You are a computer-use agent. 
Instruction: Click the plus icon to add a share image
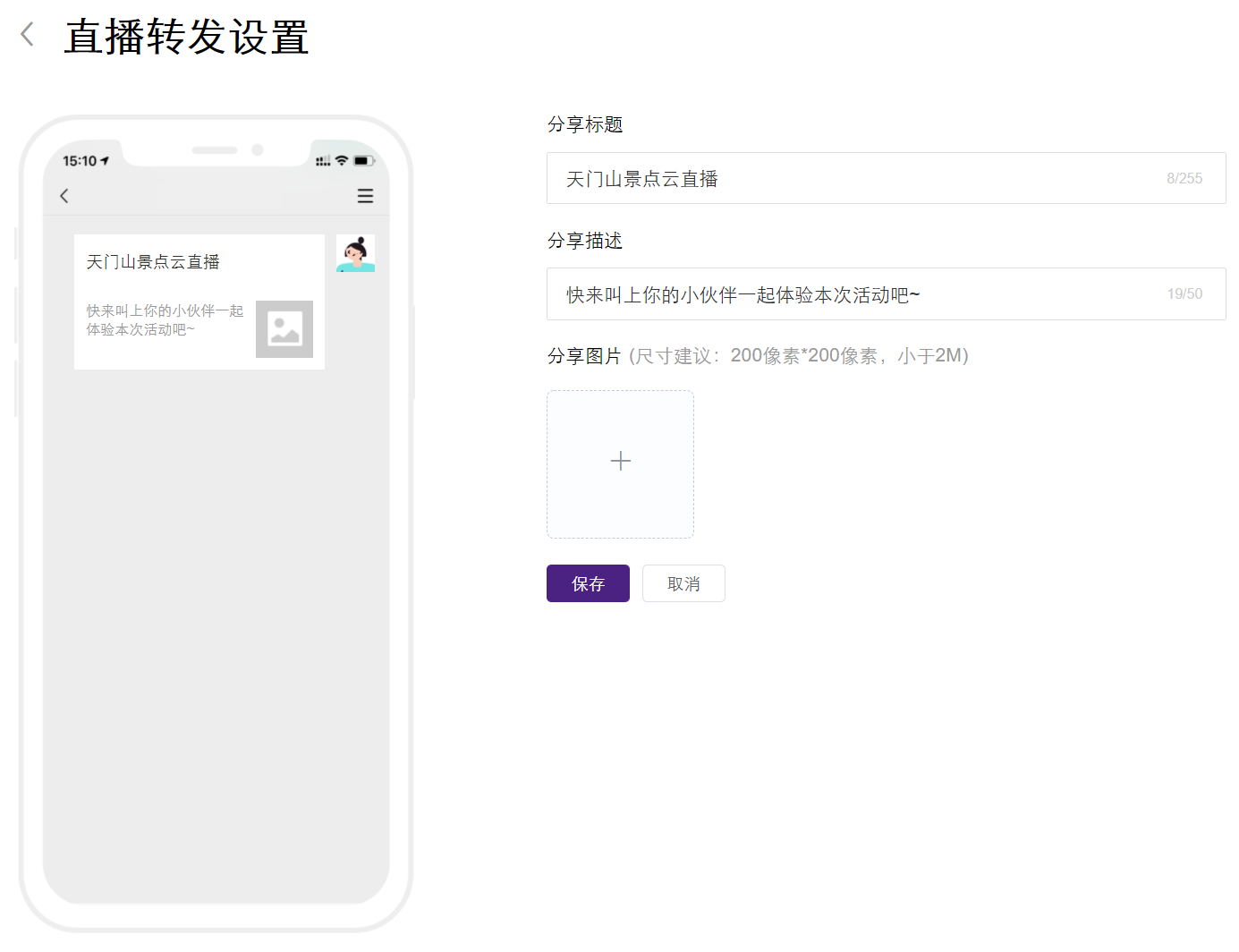[x=620, y=461]
